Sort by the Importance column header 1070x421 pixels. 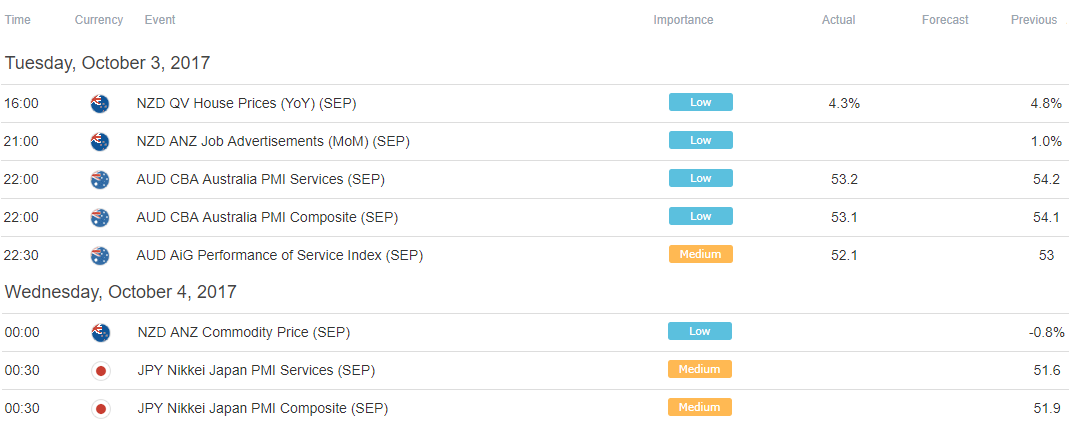(x=683, y=20)
